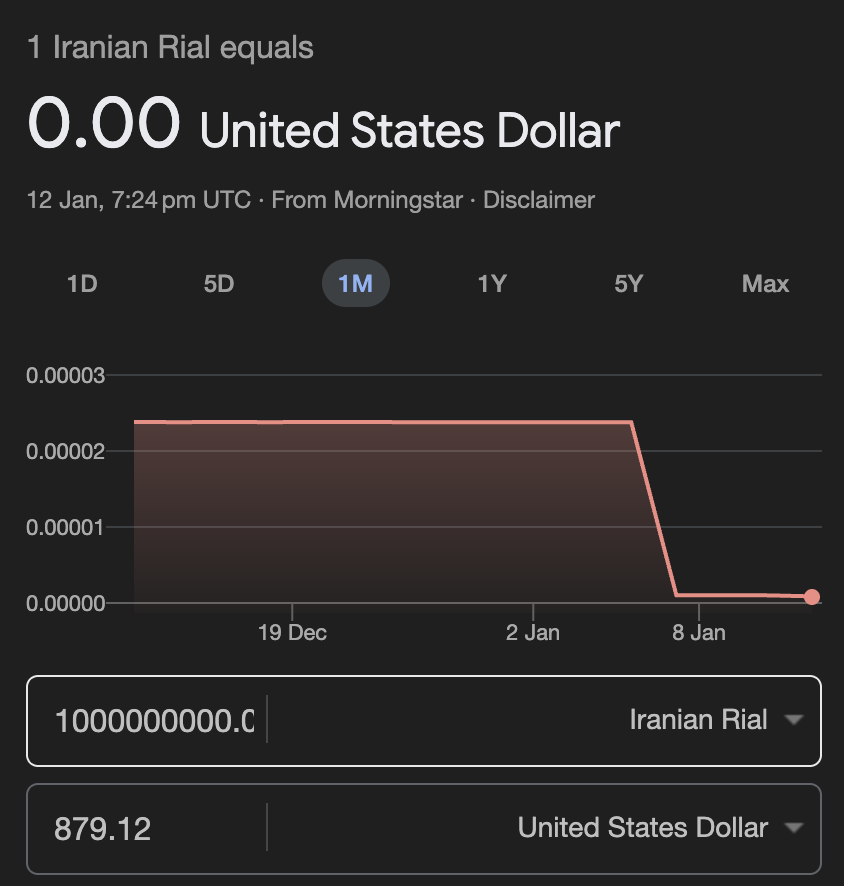Image resolution: width=844 pixels, height=886 pixels.
Task: Switch to the 5Y chart view
Action: [x=628, y=284]
